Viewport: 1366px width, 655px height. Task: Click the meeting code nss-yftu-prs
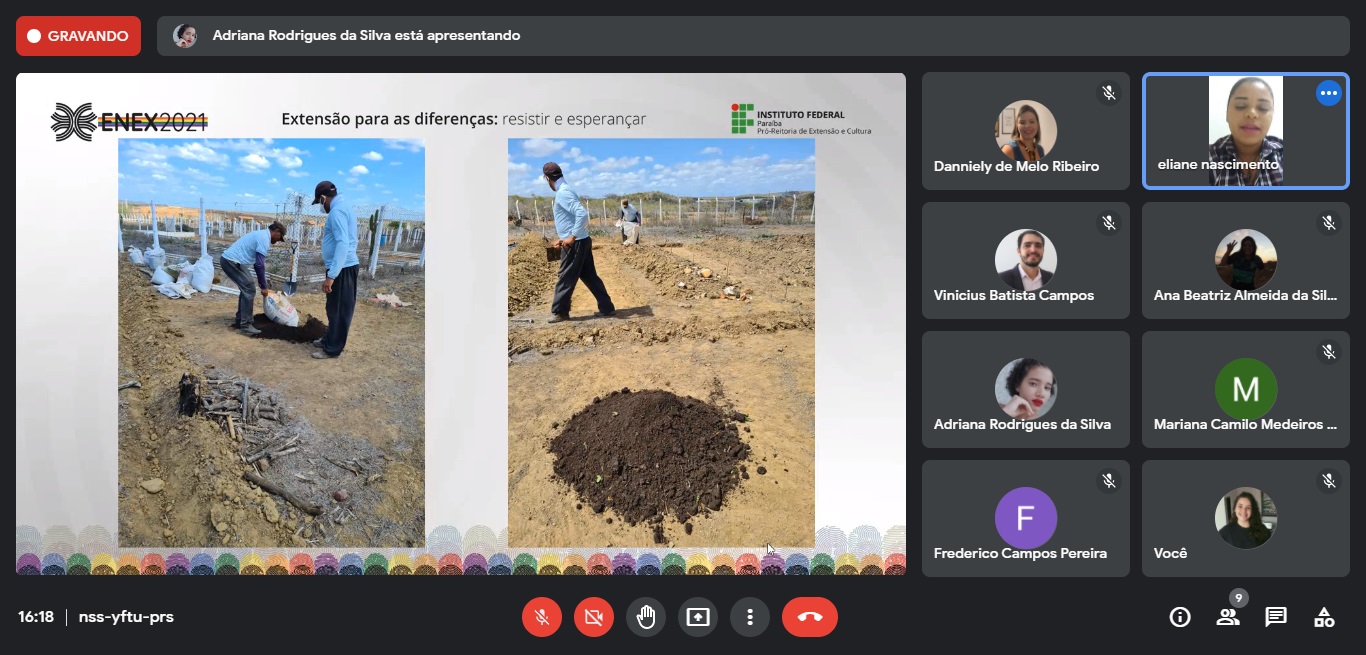coord(126,617)
